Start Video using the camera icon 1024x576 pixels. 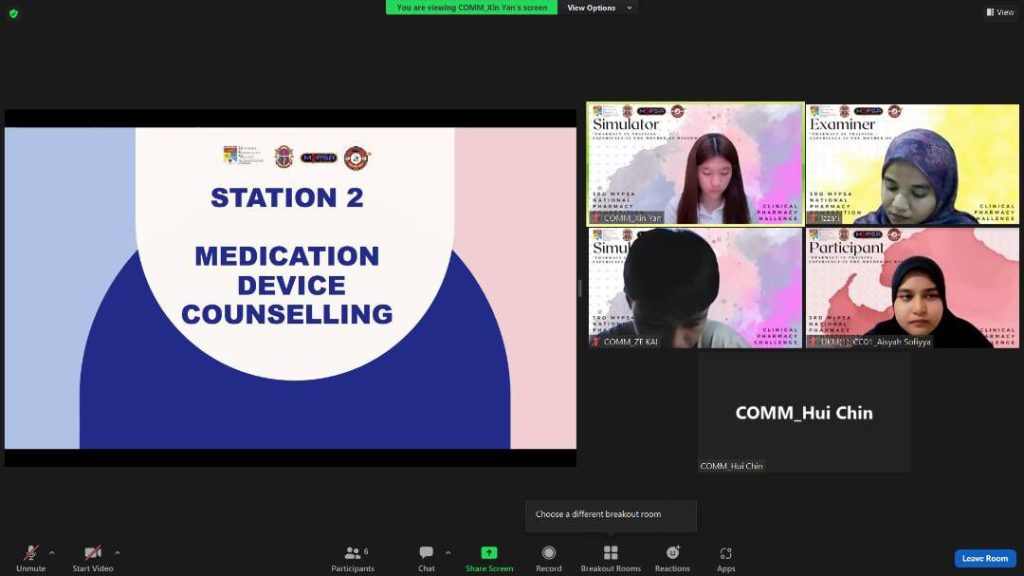(92, 553)
